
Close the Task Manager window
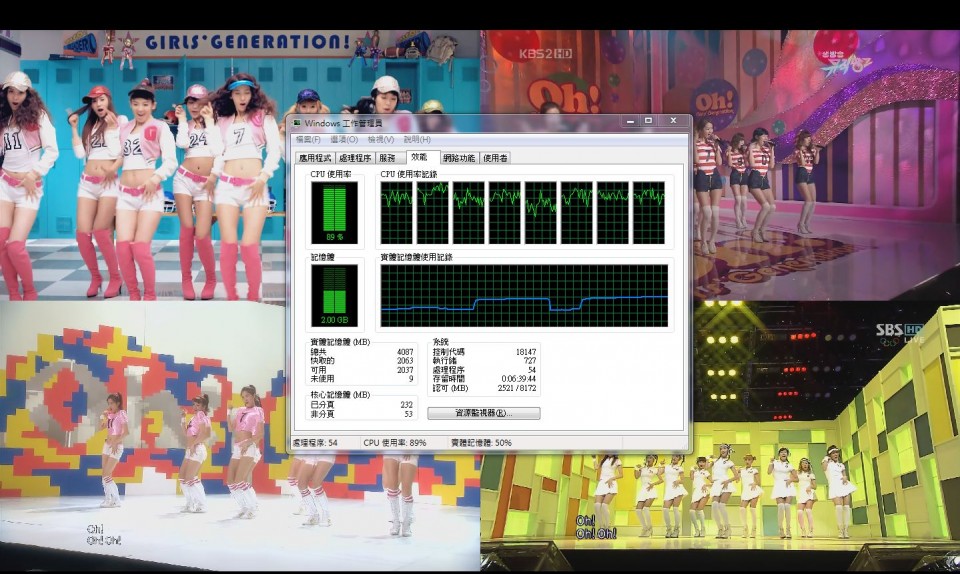tap(673, 121)
